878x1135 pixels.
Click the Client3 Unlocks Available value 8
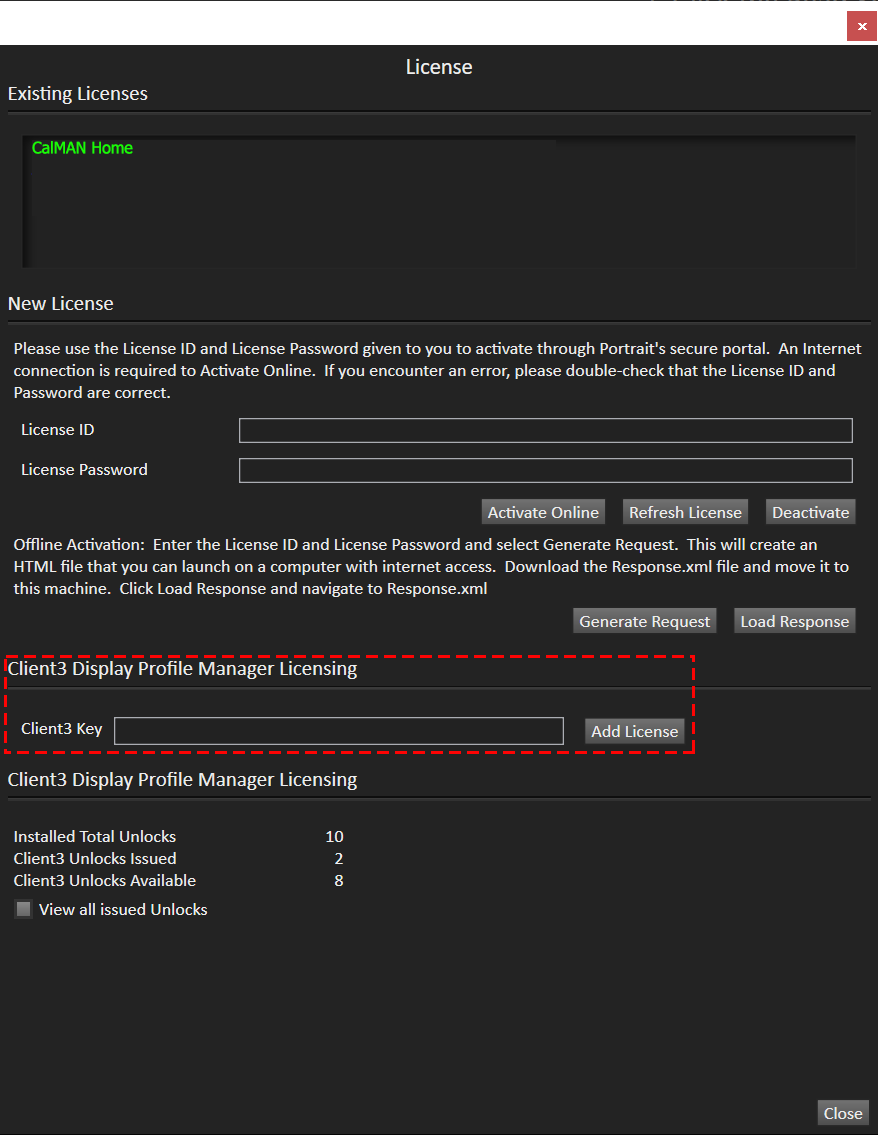click(x=339, y=880)
